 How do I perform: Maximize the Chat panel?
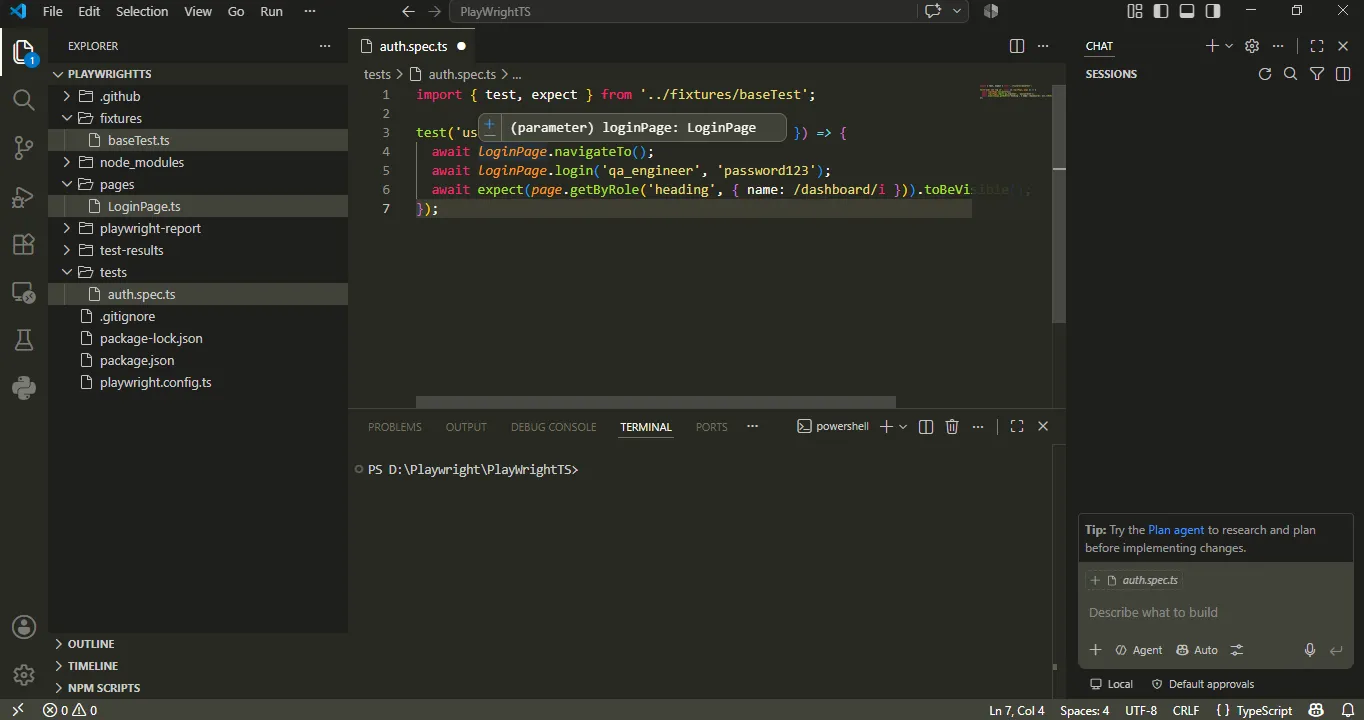coord(1317,46)
